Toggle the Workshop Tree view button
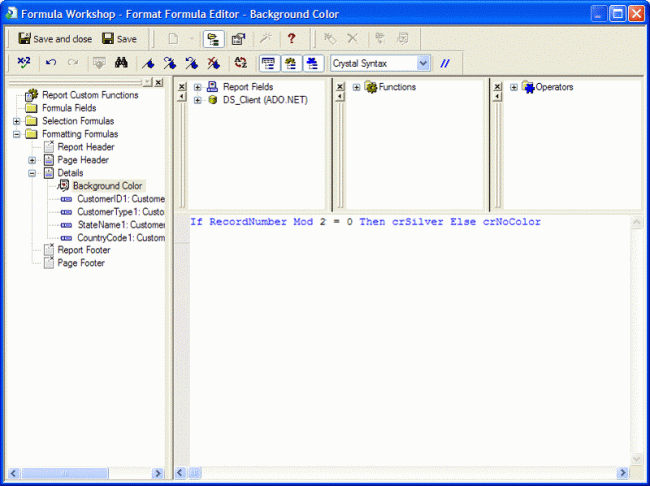This screenshot has width=650, height=486. (212, 39)
